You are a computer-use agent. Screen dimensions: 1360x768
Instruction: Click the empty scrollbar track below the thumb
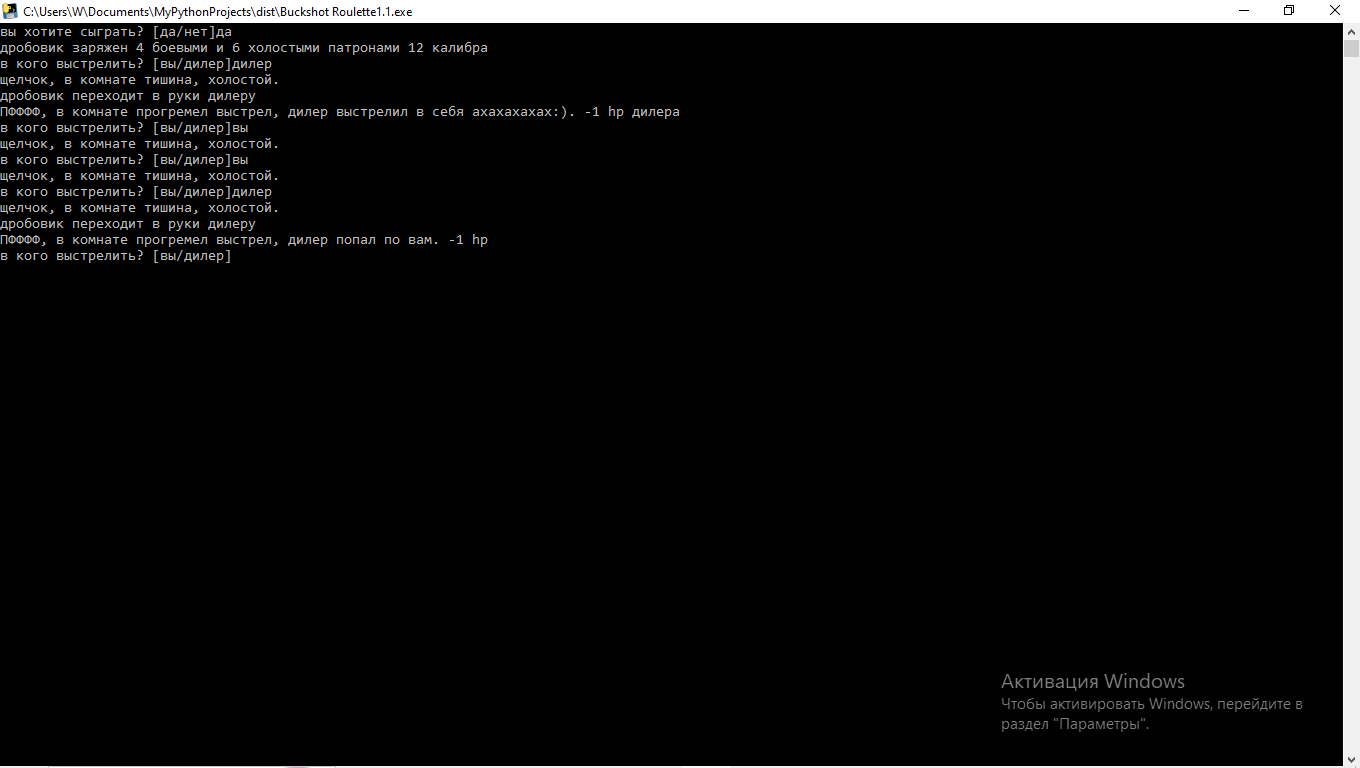(x=1351, y=400)
